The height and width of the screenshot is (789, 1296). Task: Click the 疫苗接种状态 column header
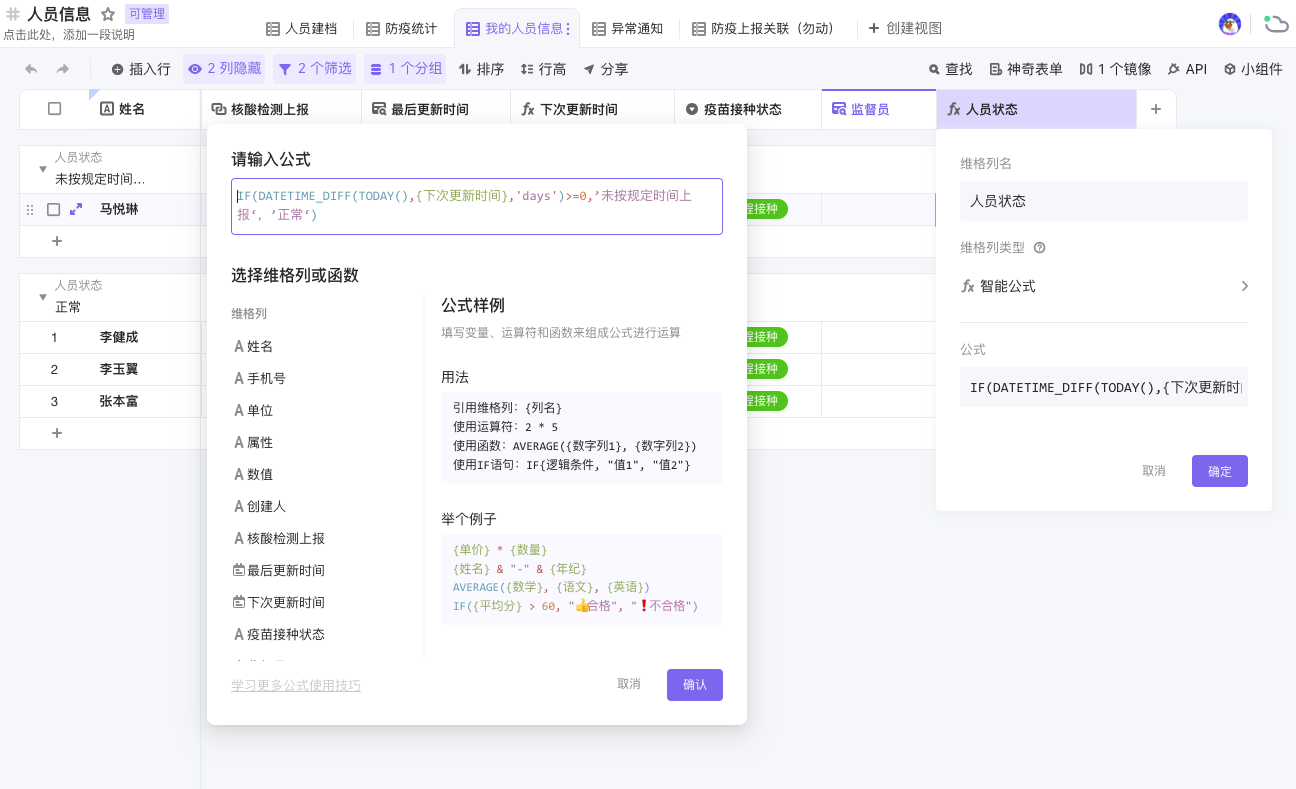click(x=748, y=109)
